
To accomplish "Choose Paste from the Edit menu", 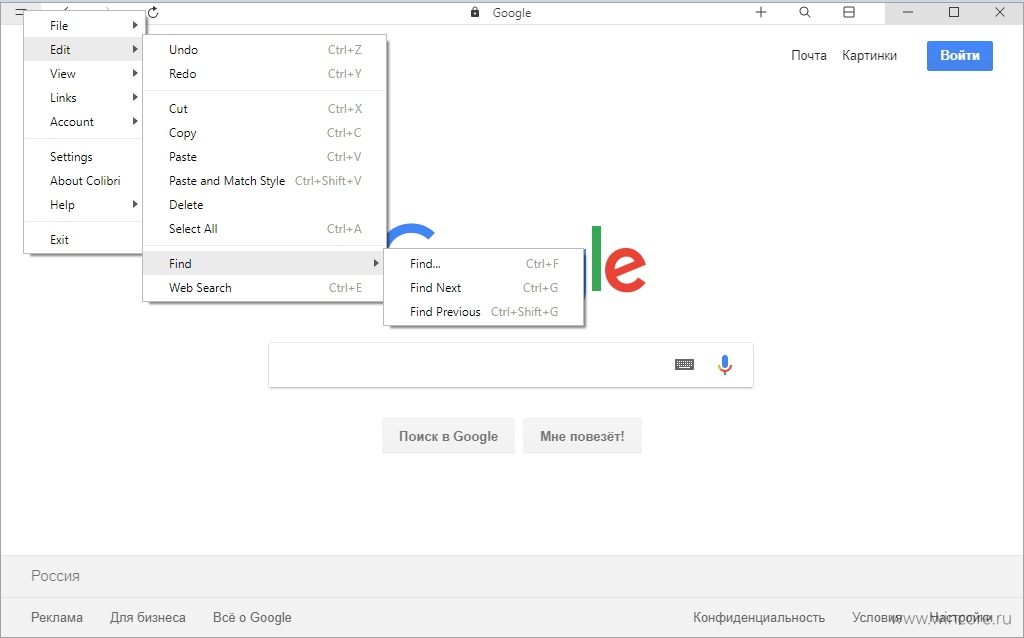I will pyautogui.click(x=264, y=157).
